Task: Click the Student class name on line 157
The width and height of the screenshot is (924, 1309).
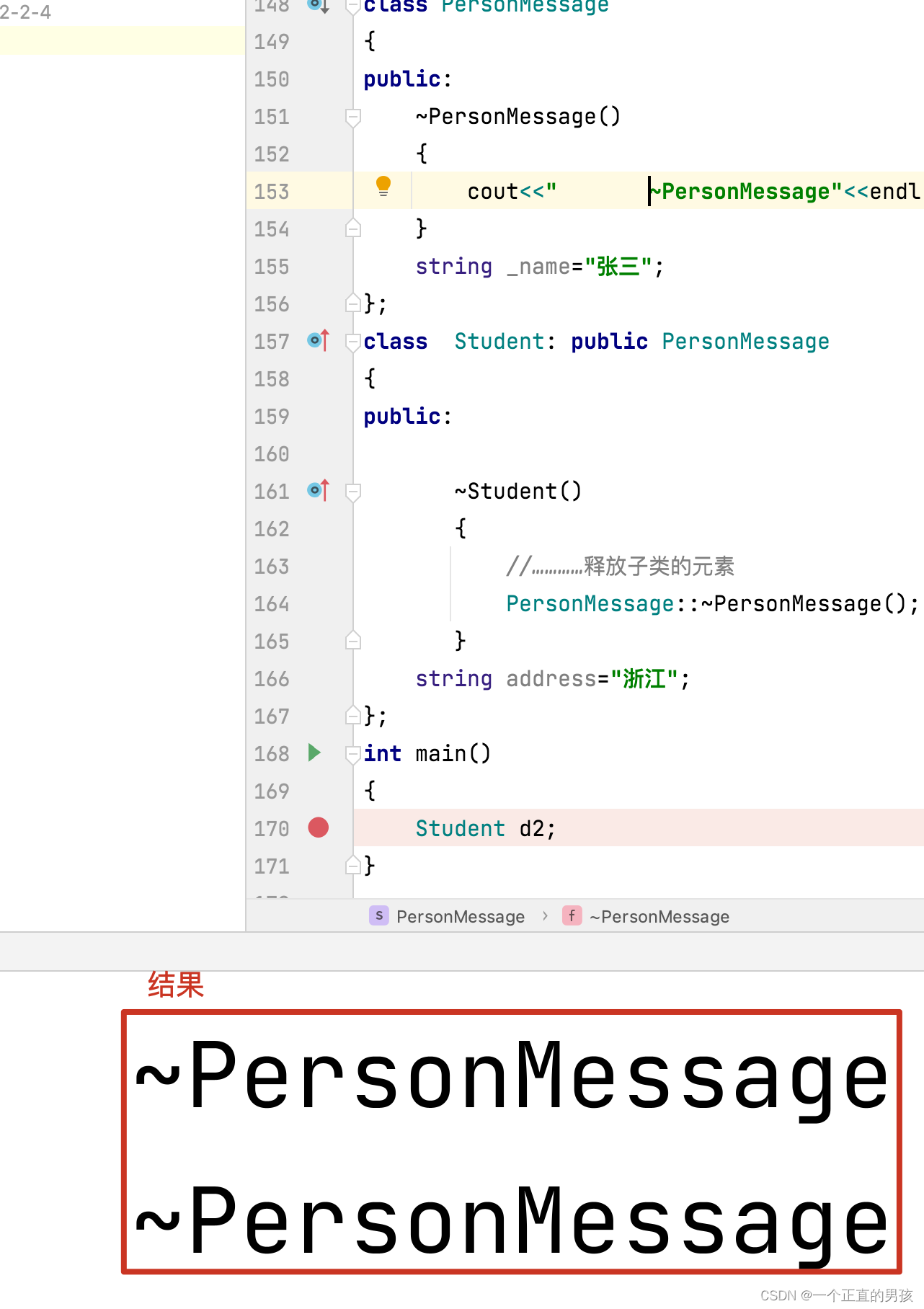Action: click(499, 342)
